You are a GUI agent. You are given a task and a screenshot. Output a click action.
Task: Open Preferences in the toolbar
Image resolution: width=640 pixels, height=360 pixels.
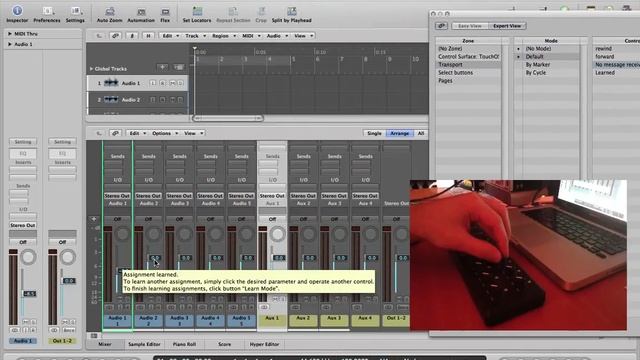[x=47, y=13]
